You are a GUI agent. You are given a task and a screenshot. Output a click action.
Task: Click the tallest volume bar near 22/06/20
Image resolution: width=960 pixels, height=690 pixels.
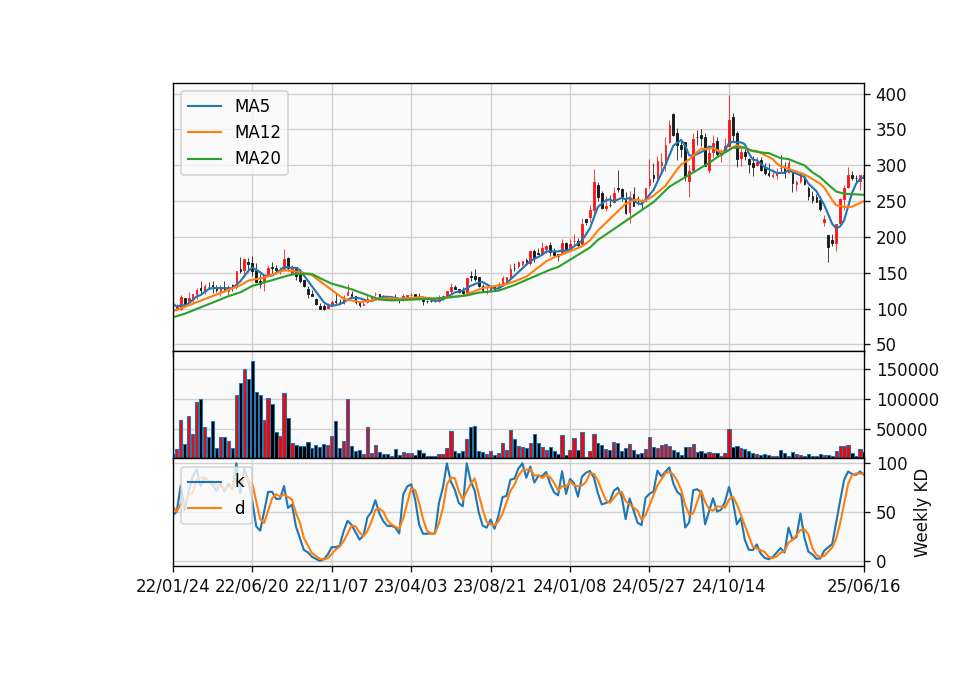coord(253,410)
